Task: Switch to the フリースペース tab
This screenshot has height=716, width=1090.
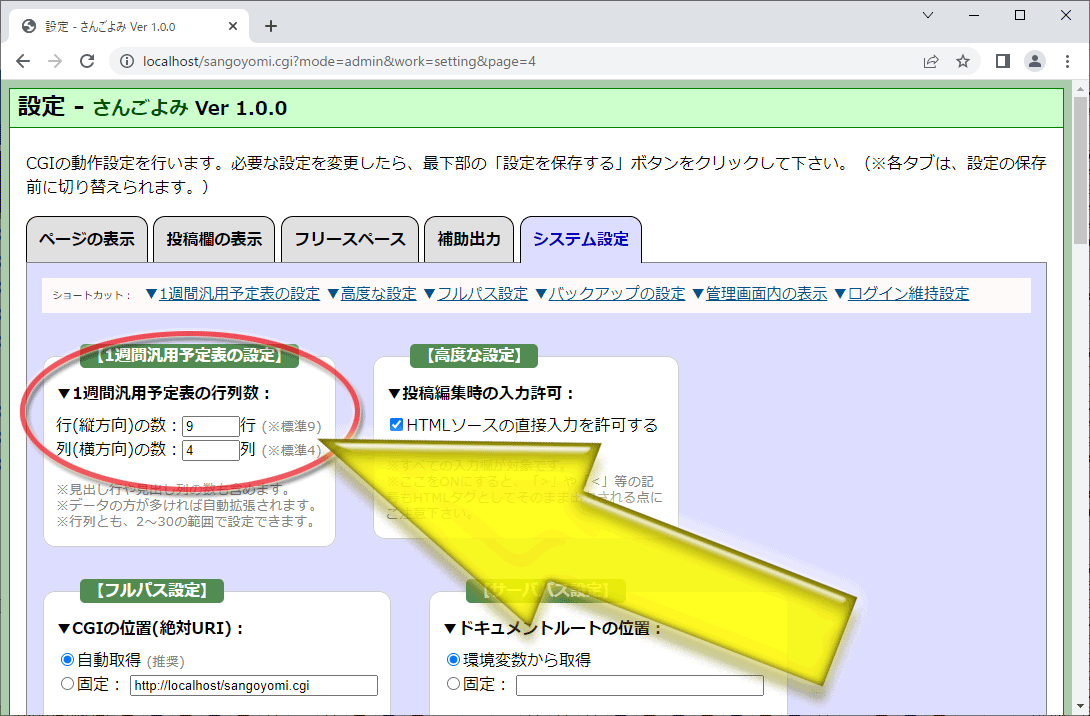Action: [350, 239]
